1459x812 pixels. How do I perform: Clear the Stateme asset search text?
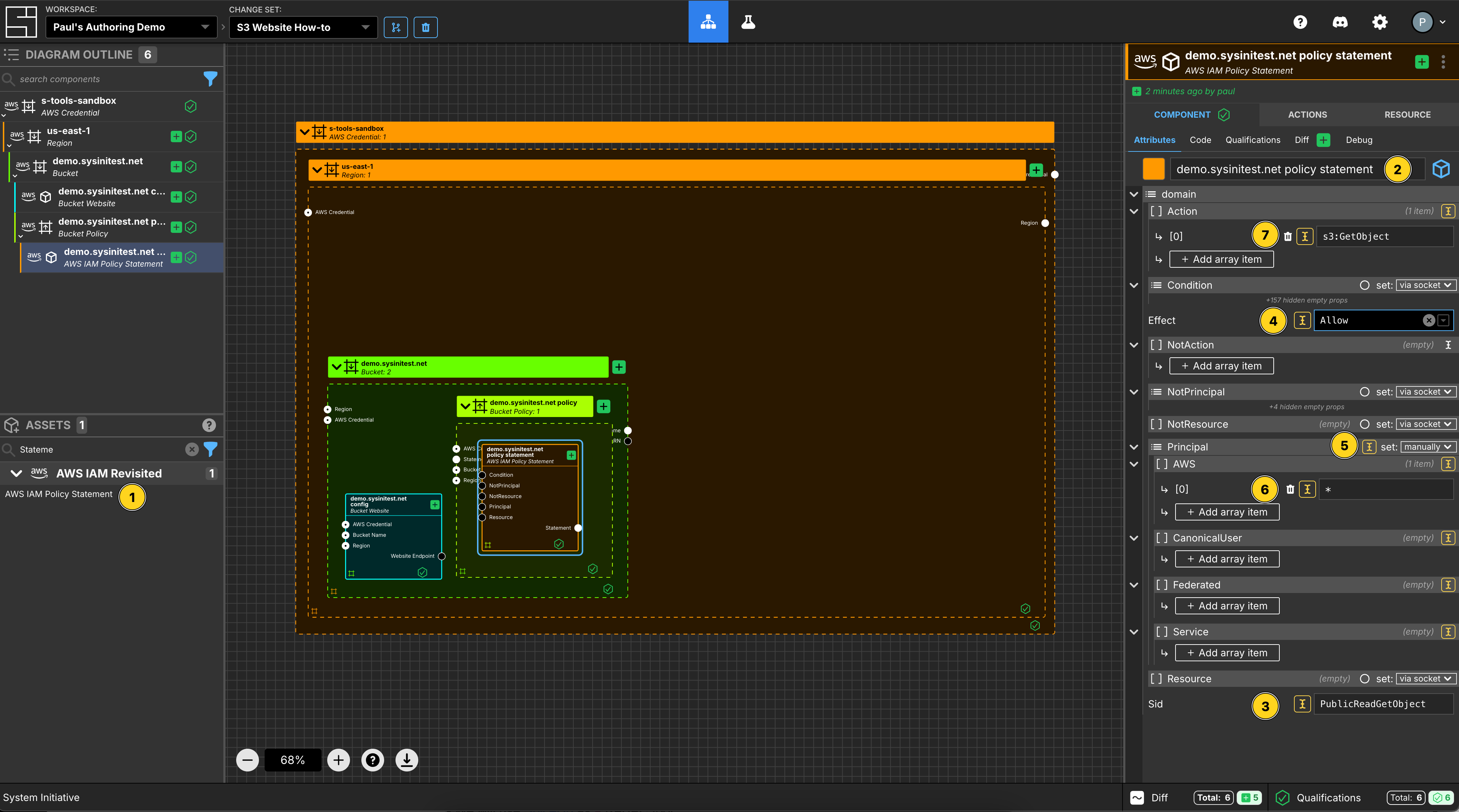tap(192, 449)
